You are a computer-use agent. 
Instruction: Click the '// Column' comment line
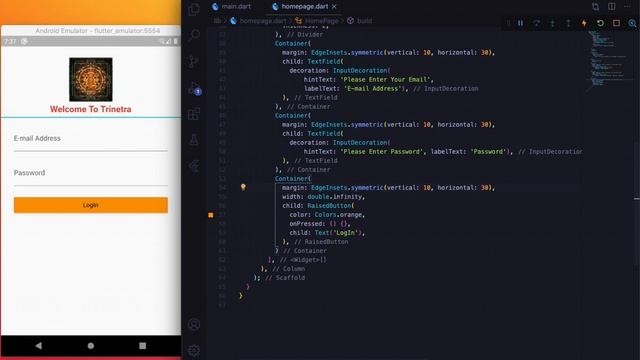click(x=289, y=269)
